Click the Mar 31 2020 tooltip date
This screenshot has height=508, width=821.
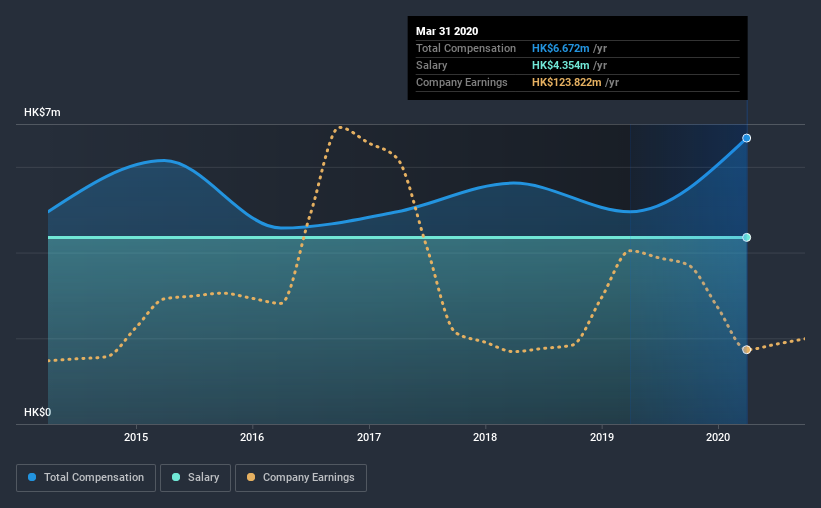(447, 31)
